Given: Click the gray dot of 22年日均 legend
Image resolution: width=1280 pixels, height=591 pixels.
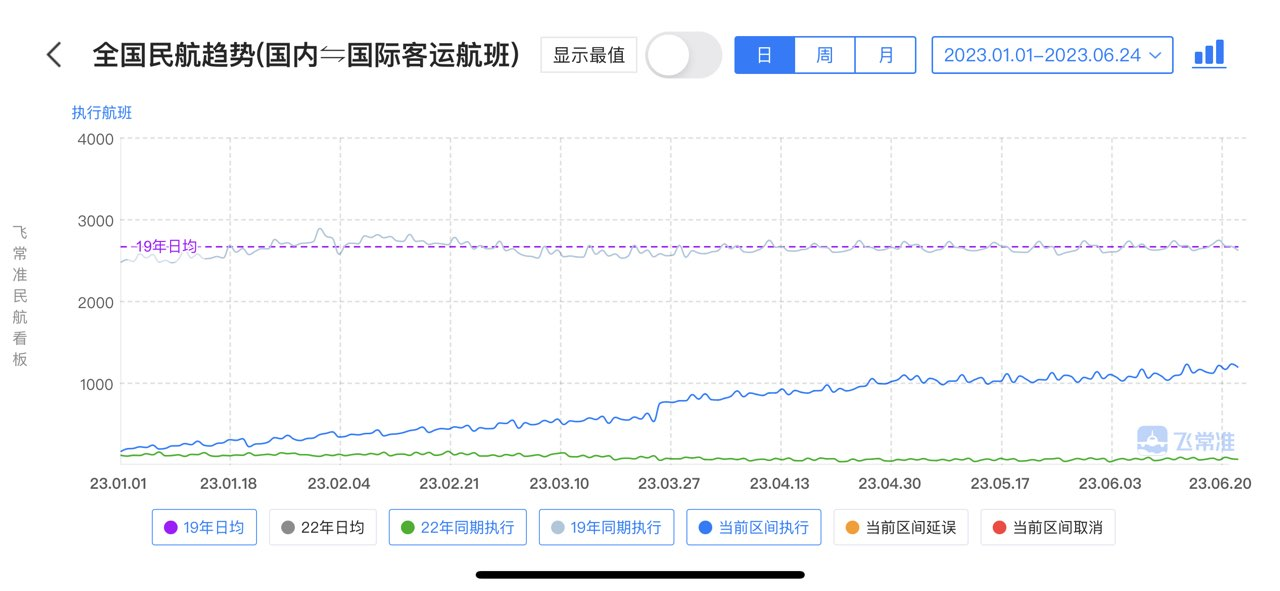Looking at the screenshot, I should point(288,527).
